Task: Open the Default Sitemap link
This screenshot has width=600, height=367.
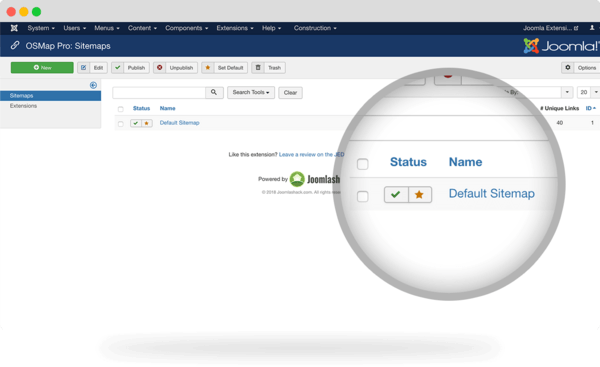Action: click(179, 123)
